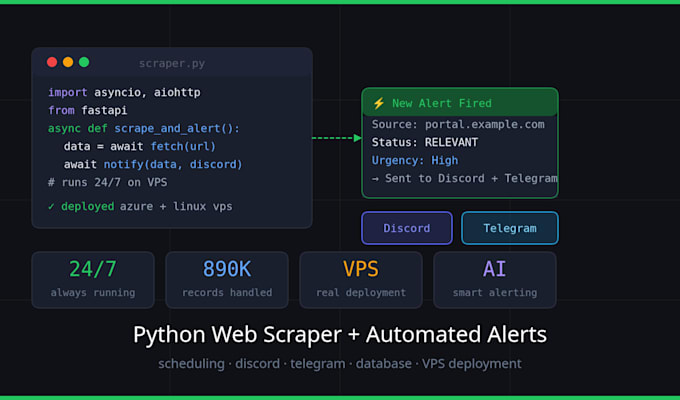Click the Telegram button
Image resolution: width=680 pixels, height=400 pixels.
tap(510, 228)
